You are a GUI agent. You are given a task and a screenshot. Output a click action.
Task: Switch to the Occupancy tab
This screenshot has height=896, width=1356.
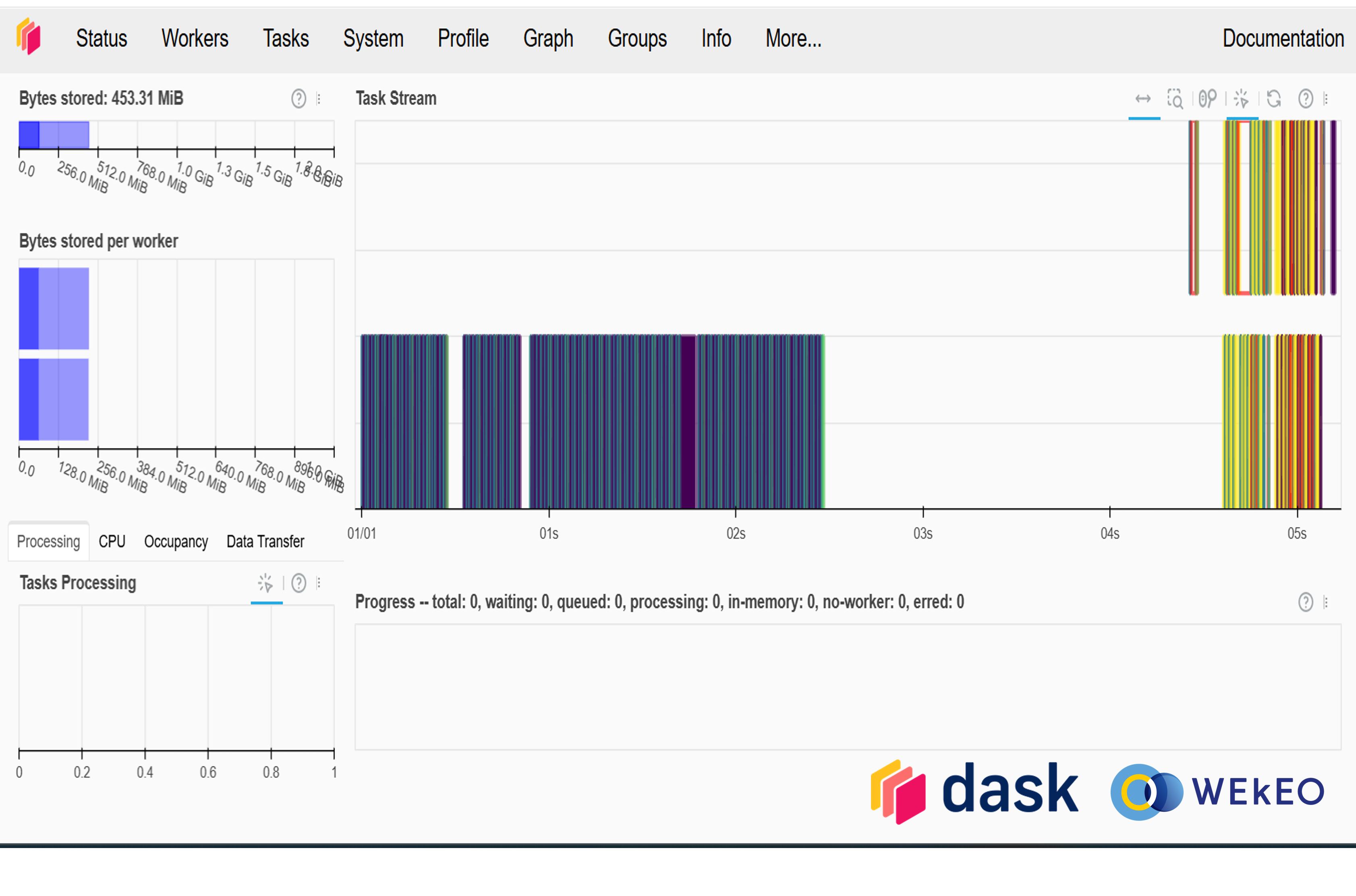(x=175, y=541)
